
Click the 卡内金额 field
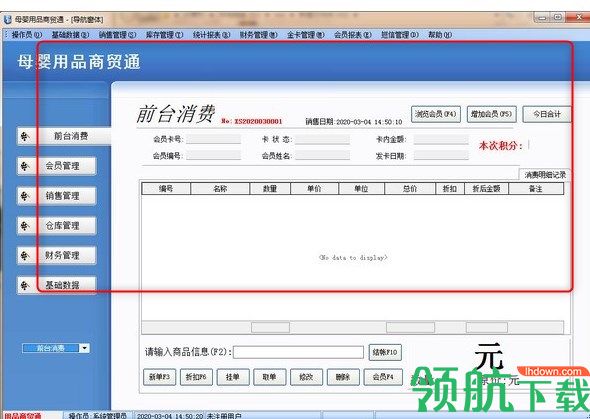tap(441, 140)
